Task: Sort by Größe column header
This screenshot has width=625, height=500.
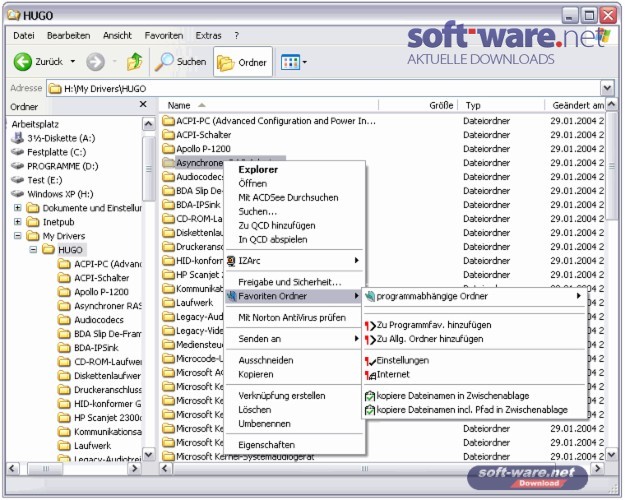Action: point(418,105)
